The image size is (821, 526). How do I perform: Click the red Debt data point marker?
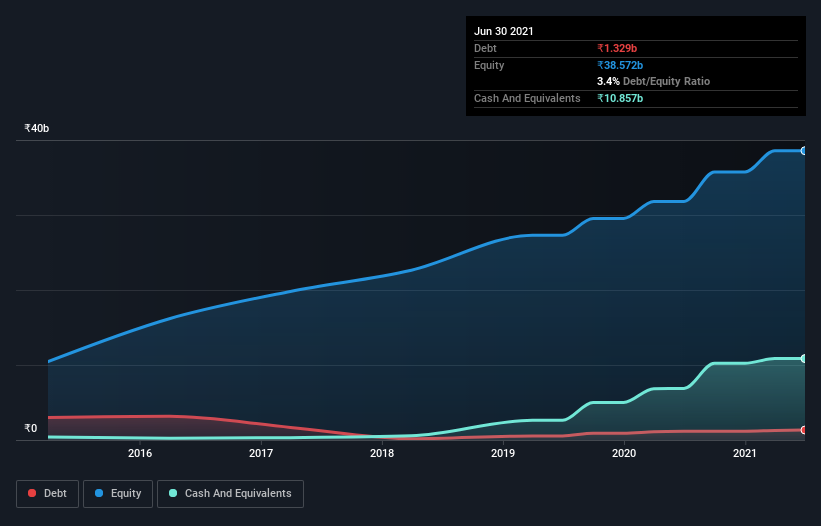804,430
